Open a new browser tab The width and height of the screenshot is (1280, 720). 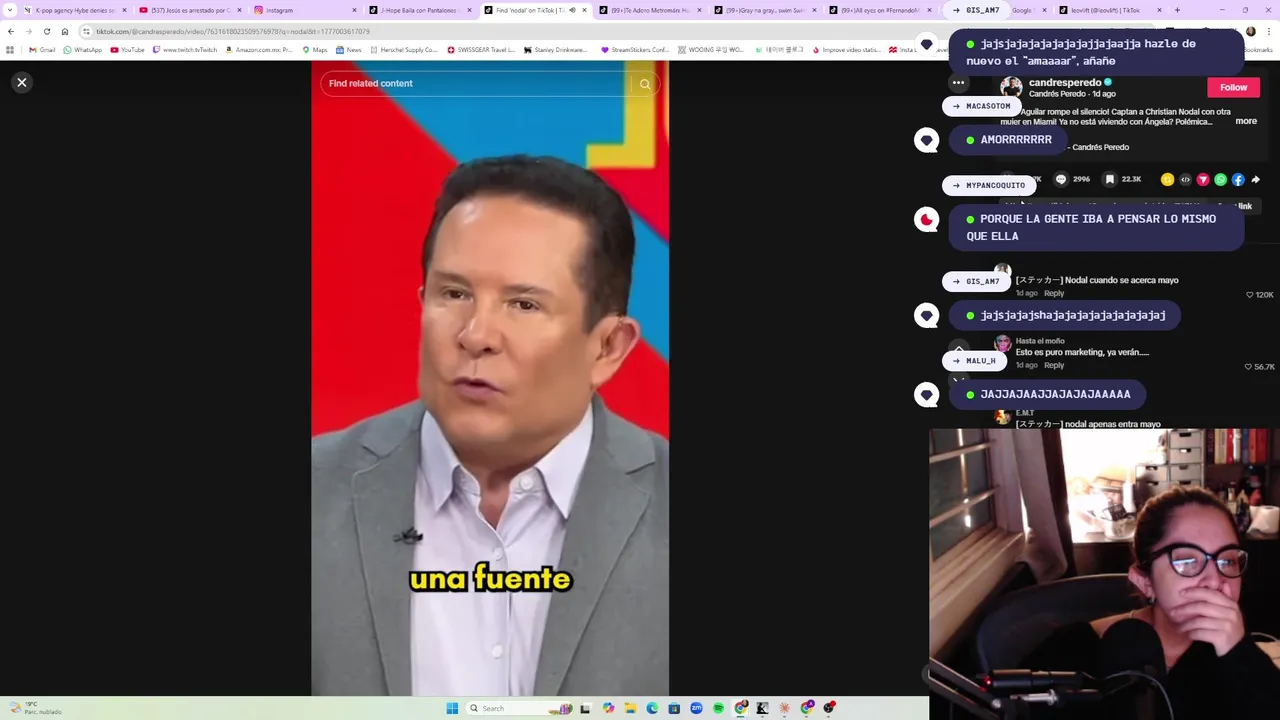click(1177, 10)
